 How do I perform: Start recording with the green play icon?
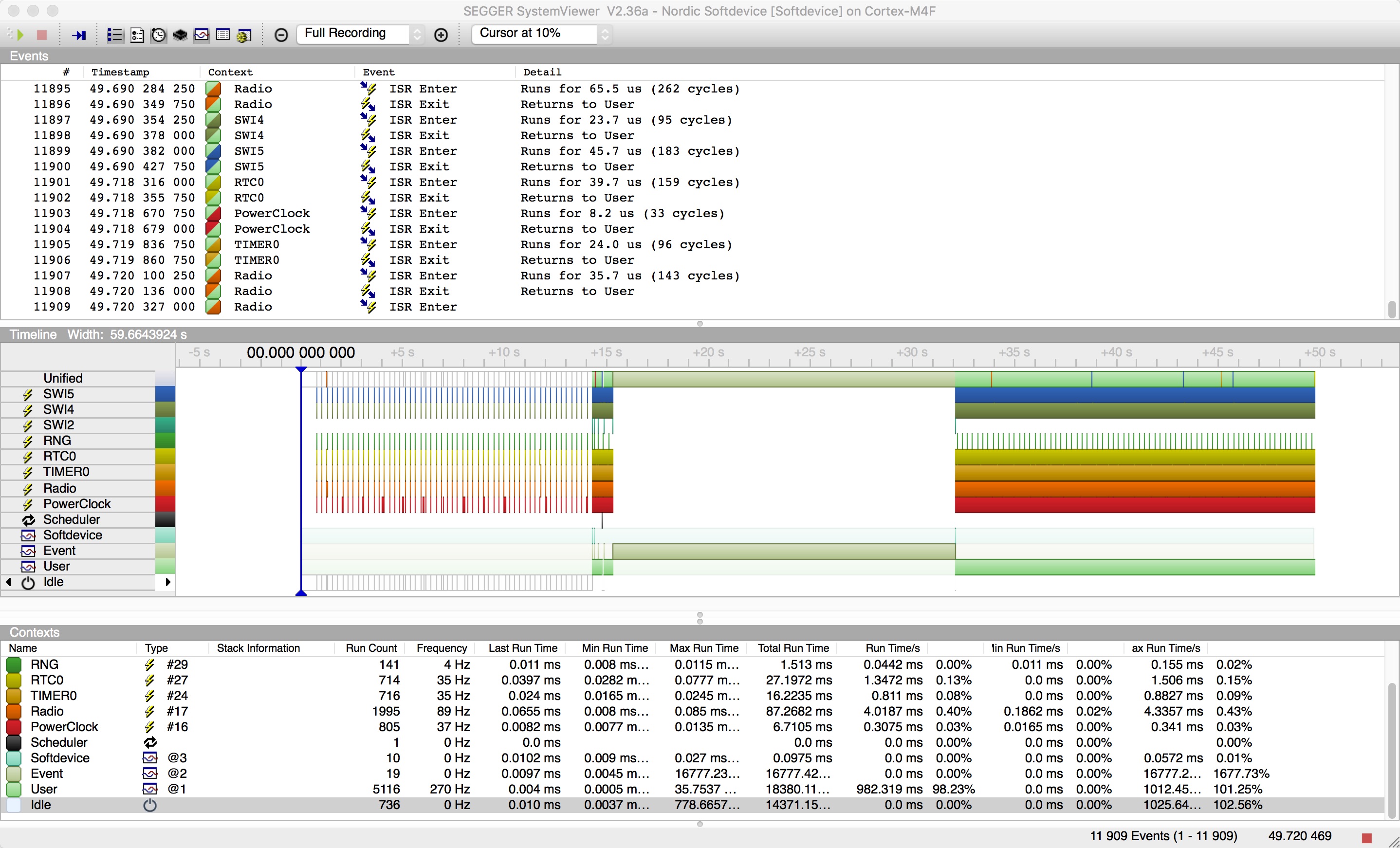[x=20, y=35]
